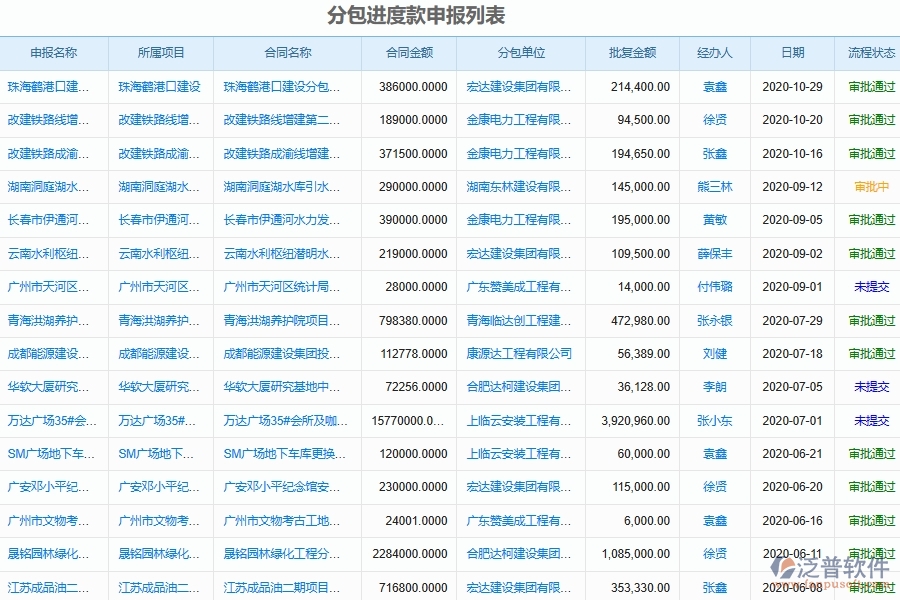Viewport: 900px width, 600px height.
Task: Click date 2020-10-20 on 改建铁路线增 row
Action: point(791,120)
